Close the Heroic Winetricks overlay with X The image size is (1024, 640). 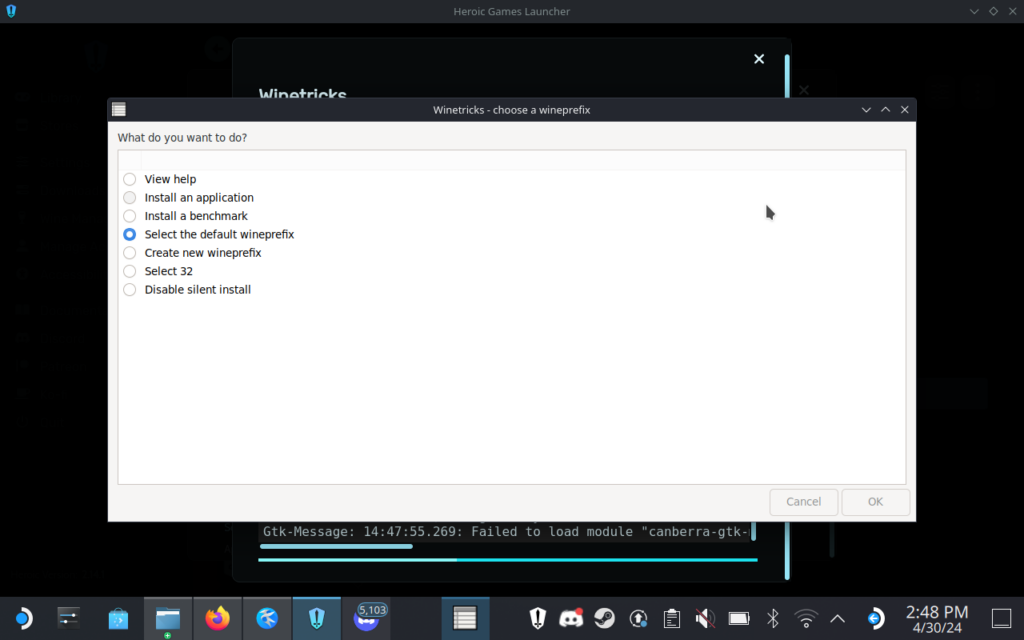coord(759,59)
